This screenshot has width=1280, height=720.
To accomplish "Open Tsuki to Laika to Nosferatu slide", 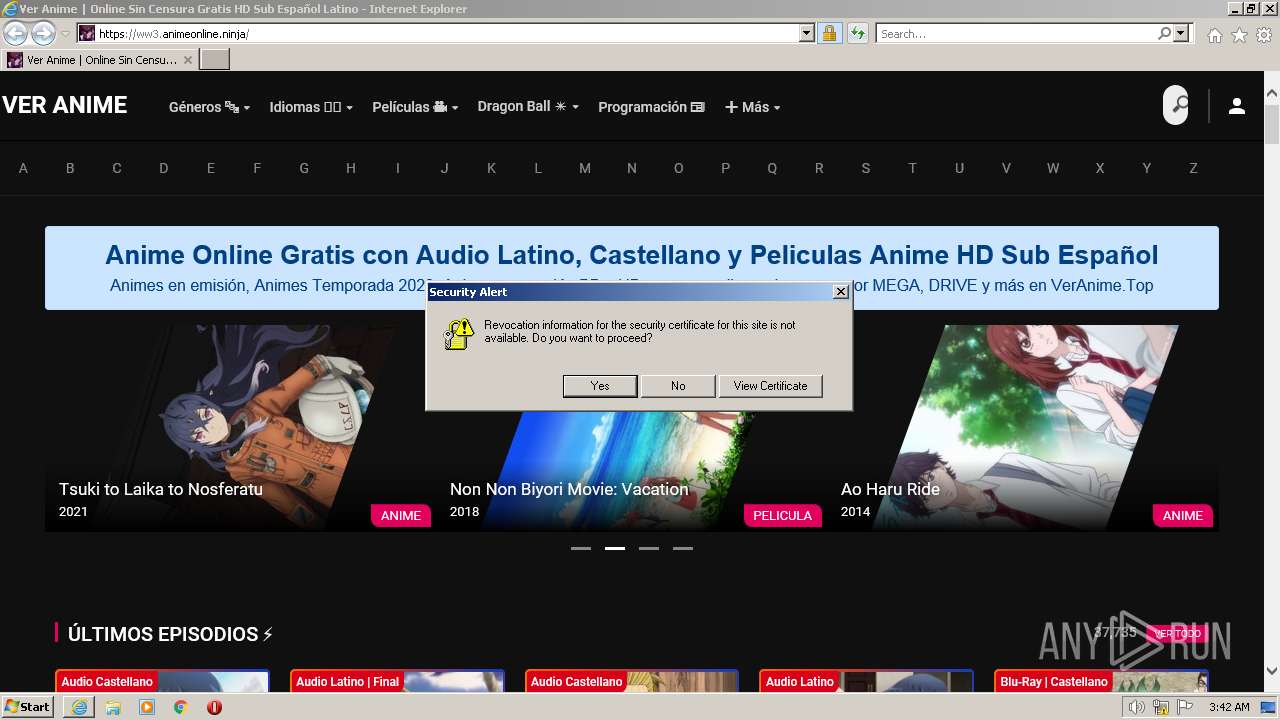I will [x=238, y=428].
